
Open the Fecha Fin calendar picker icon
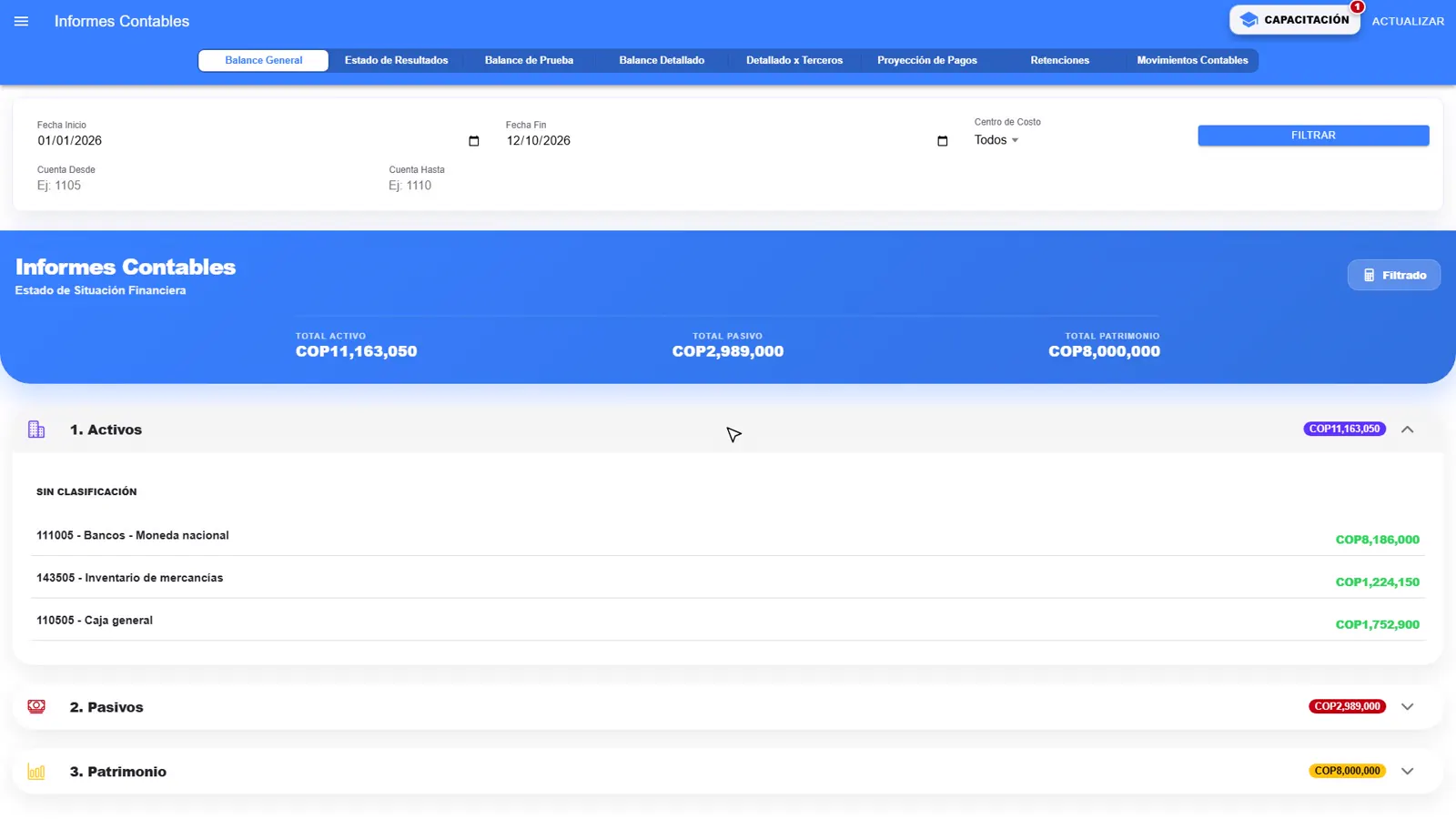pos(942,141)
